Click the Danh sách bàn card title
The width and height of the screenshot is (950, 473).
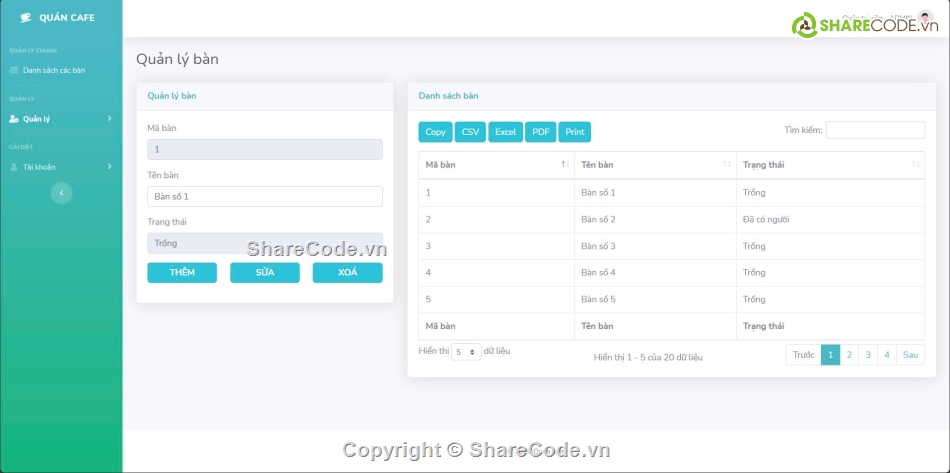tap(448, 96)
